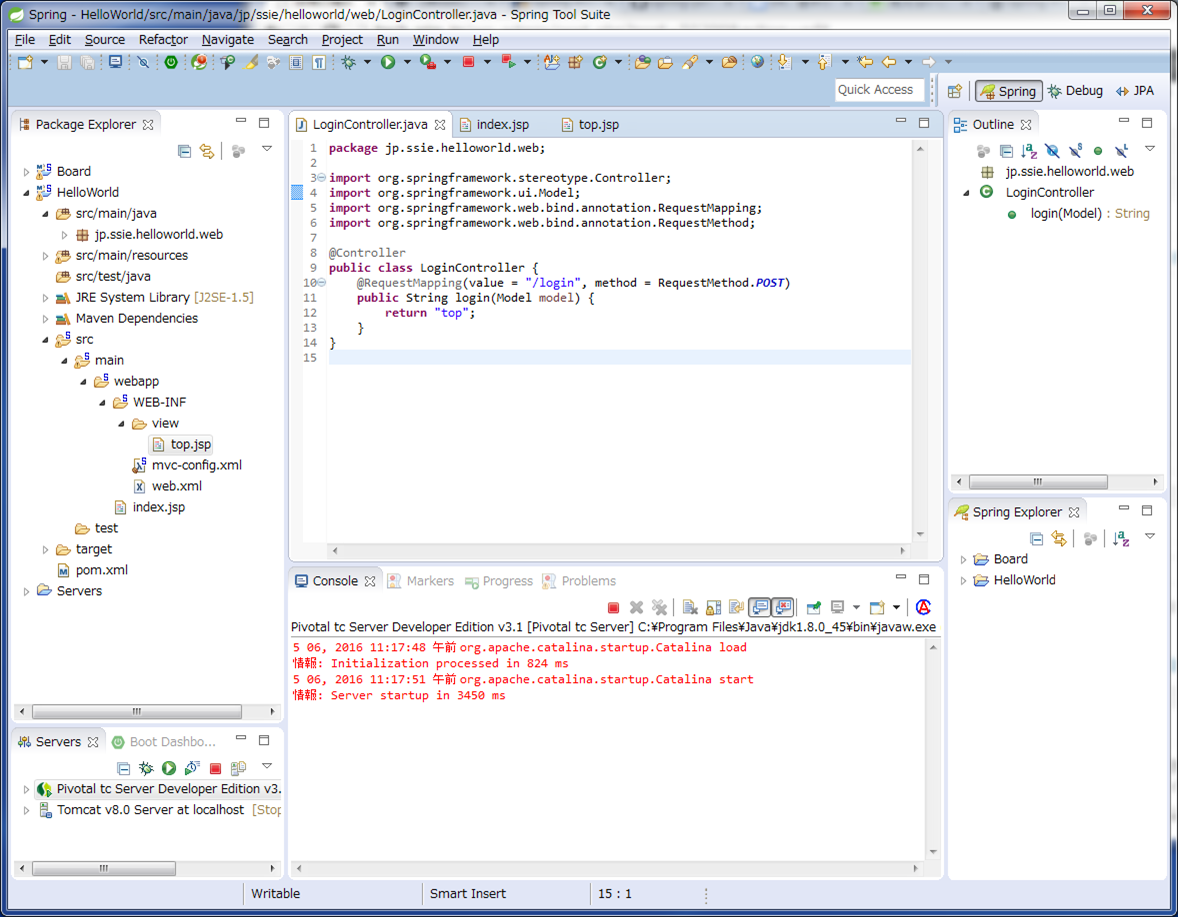Toggle Show Whitespace Characters pilcrow icon
Image resolution: width=1178 pixels, height=917 pixels.
[x=318, y=63]
